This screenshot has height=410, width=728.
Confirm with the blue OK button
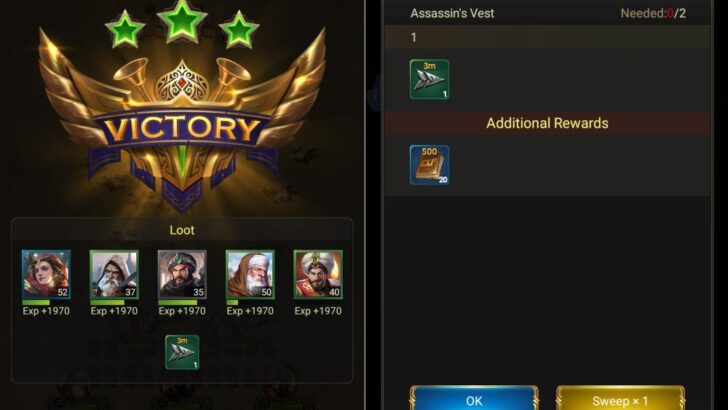474,398
